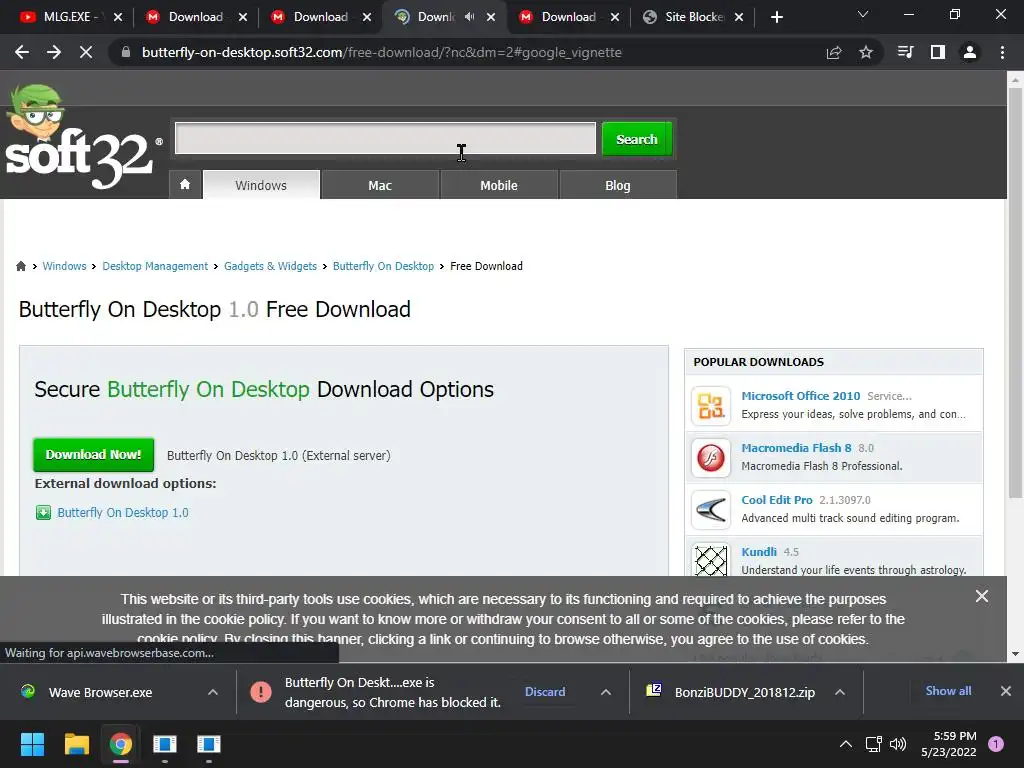Click the Kundli icon
1024x768 pixels.
tap(711, 560)
